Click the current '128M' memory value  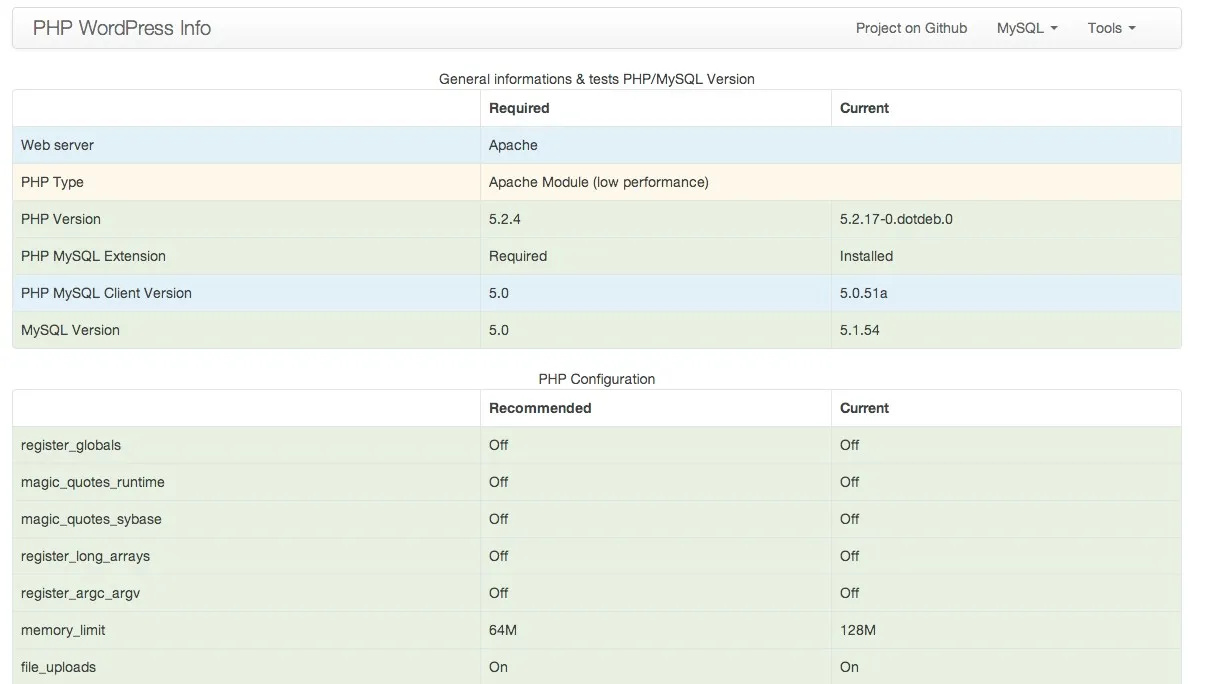pos(858,630)
